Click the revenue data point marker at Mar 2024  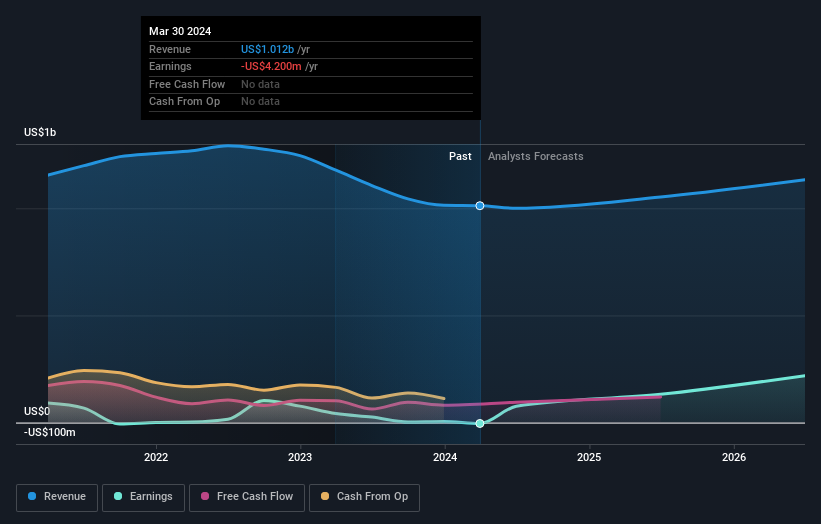pyautogui.click(x=480, y=206)
